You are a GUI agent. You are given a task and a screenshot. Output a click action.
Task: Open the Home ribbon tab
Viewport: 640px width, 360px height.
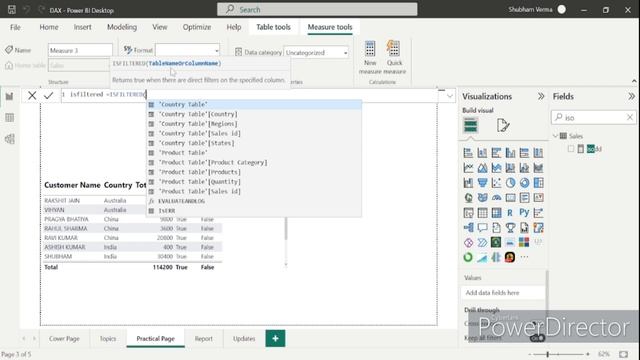click(x=49, y=27)
